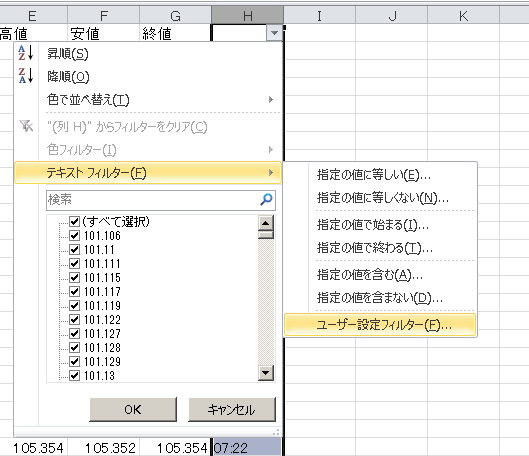529x456 pixels.
Task: Click the cell showing 07:22
Action: click(x=247, y=448)
